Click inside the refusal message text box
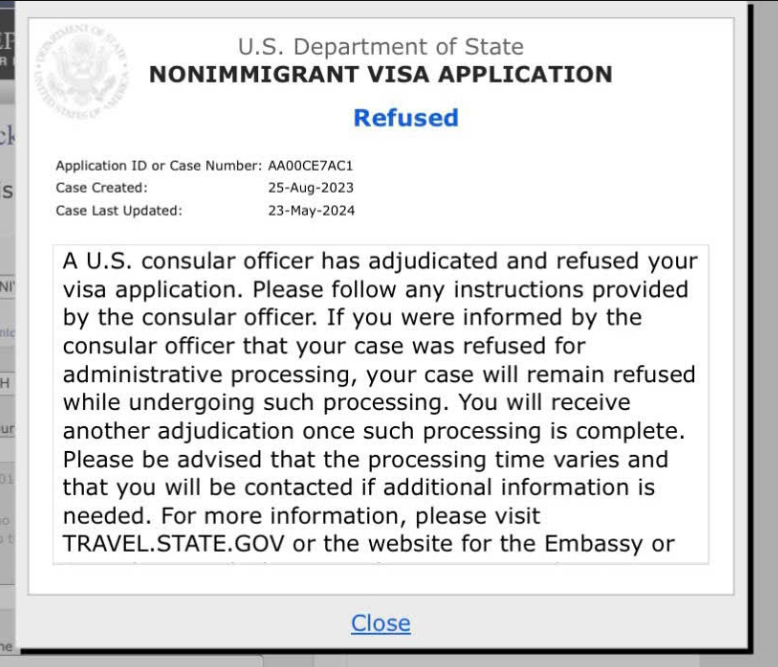Image resolution: width=778 pixels, height=667 pixels. 380,400
